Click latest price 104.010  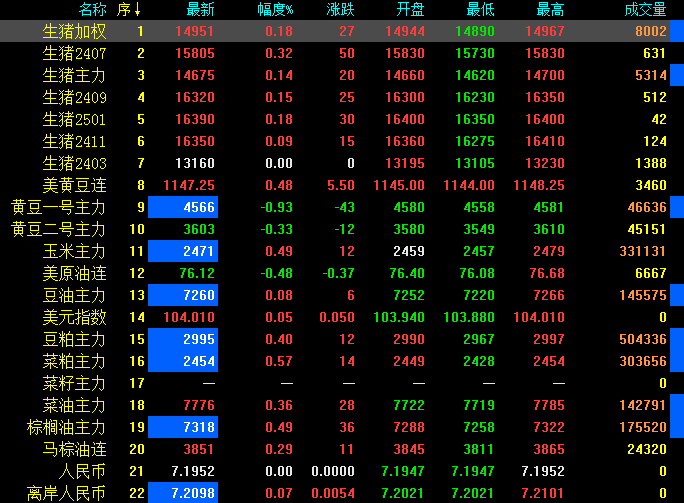click(189, 317)
